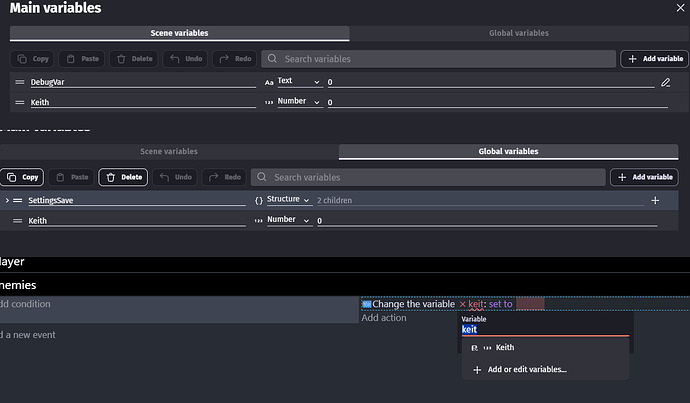Click the red X icon in Change the variable action
The width and height of the screenshot is (690, 403).
coord(462,304)
